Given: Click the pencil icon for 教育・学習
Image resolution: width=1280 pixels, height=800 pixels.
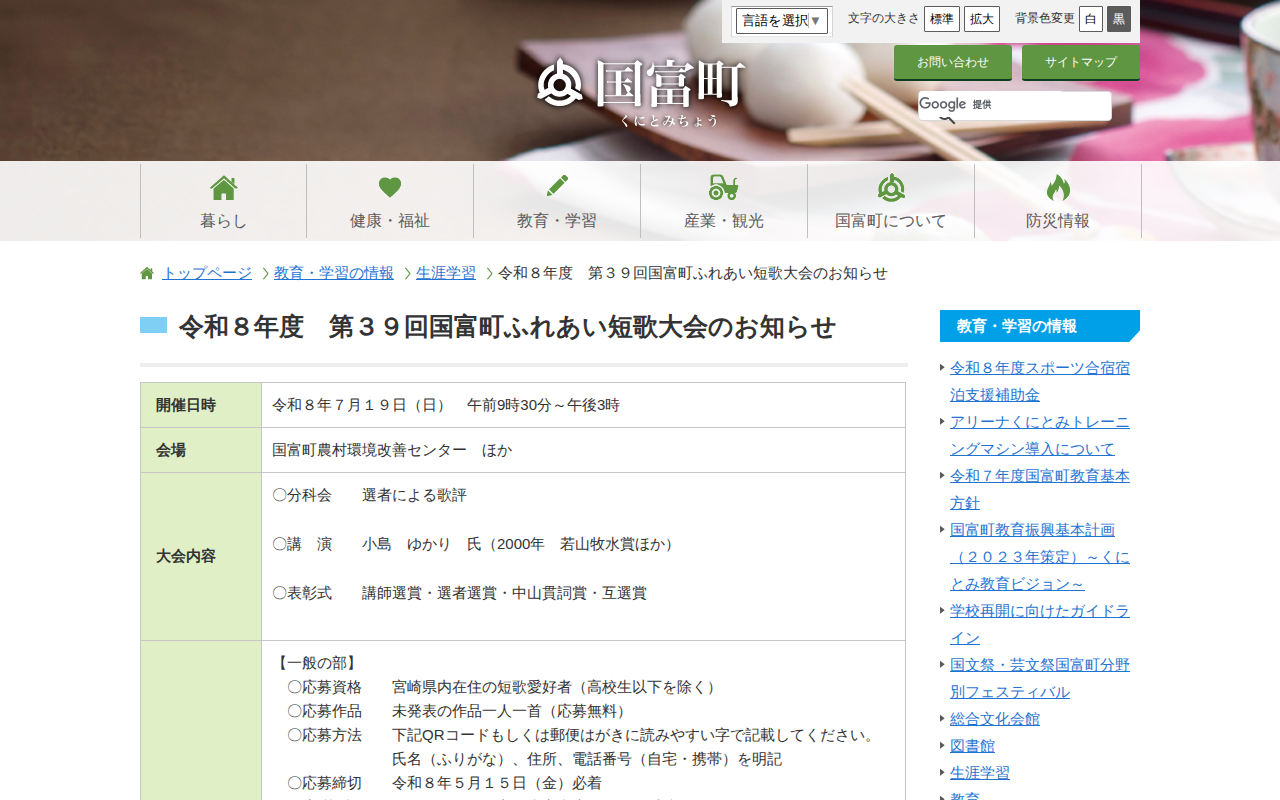Looking at the screenshot, I should point(557,186).
